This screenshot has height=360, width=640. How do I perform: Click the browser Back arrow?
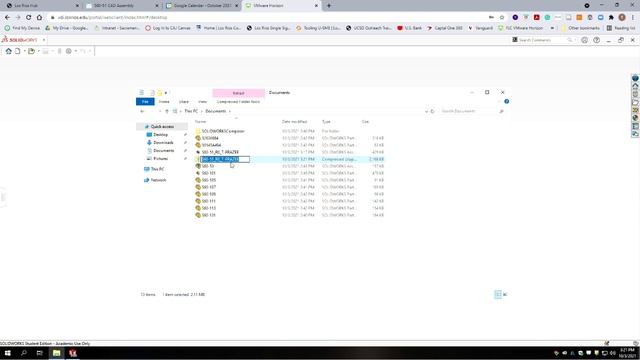(x=7, y=18)
